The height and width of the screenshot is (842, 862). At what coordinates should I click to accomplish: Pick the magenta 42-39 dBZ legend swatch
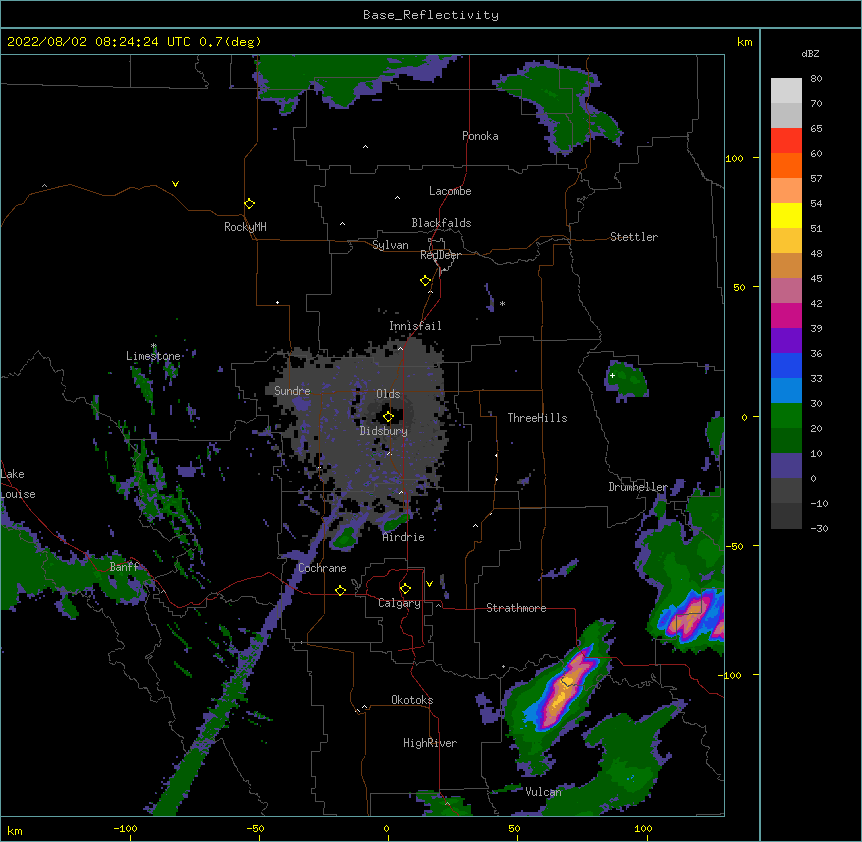[786, 315]
